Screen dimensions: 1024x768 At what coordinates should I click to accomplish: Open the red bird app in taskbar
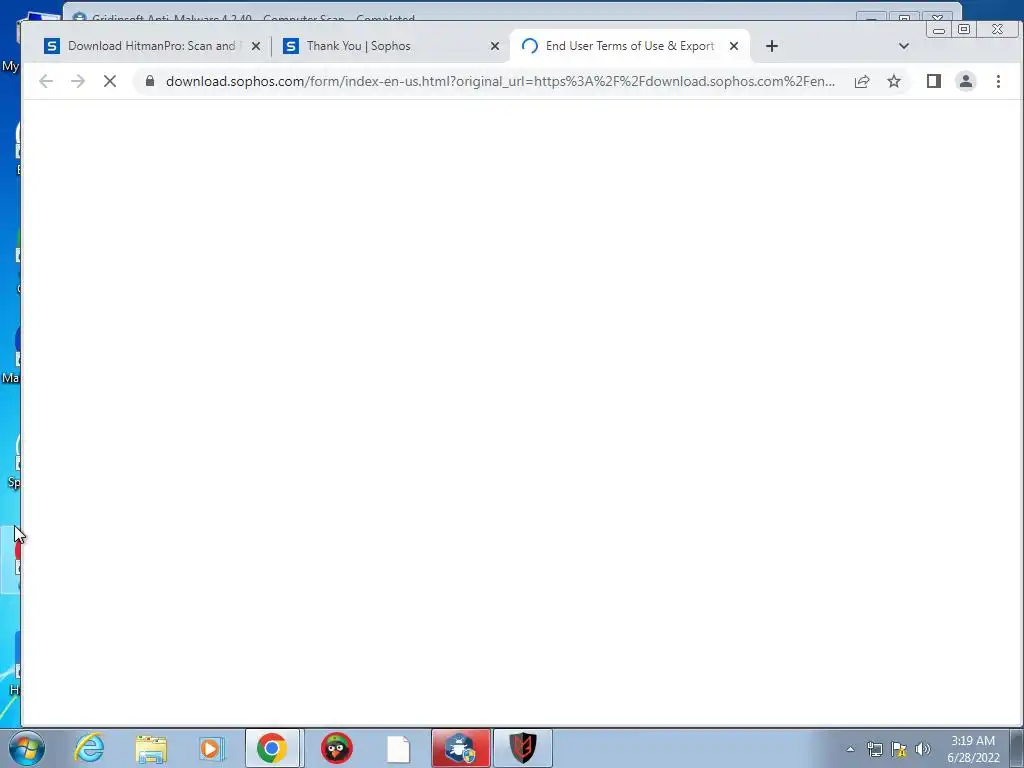[x=336, y=748]
